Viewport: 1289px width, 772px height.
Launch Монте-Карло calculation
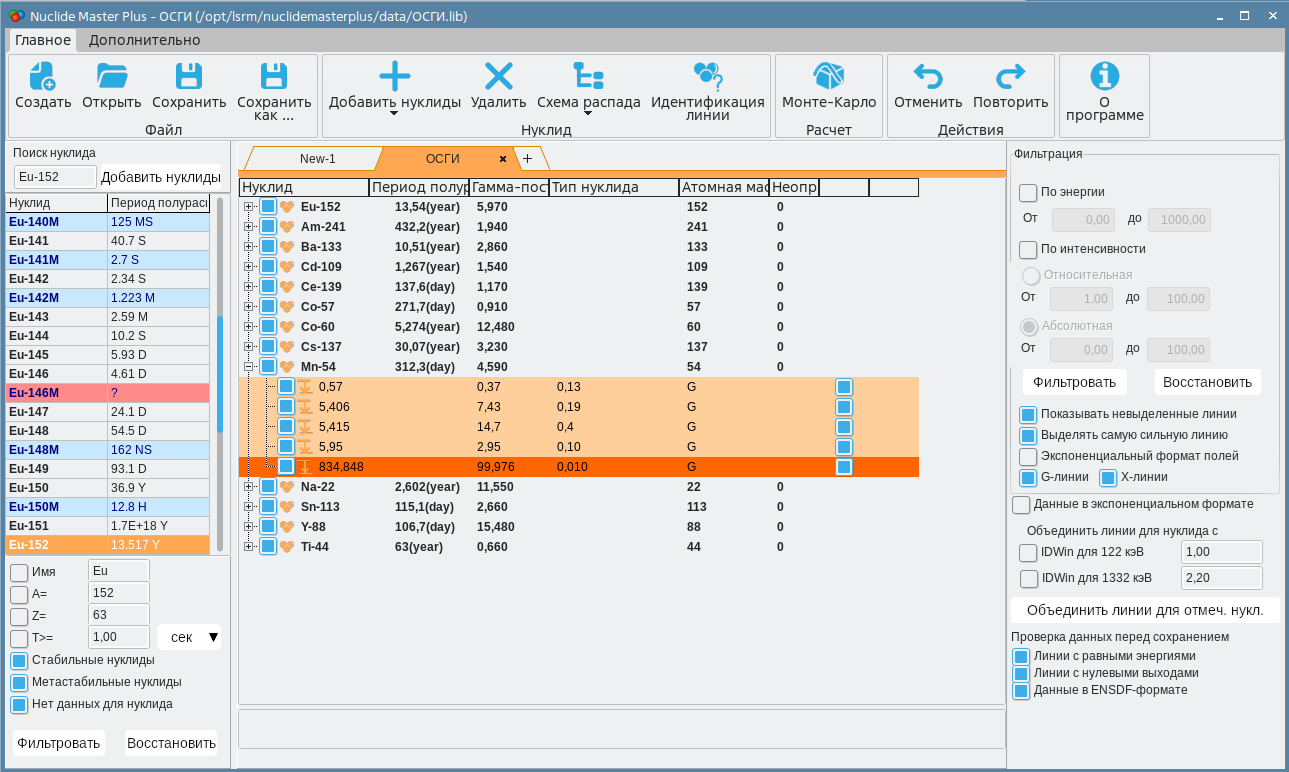[x=828, y=78]
